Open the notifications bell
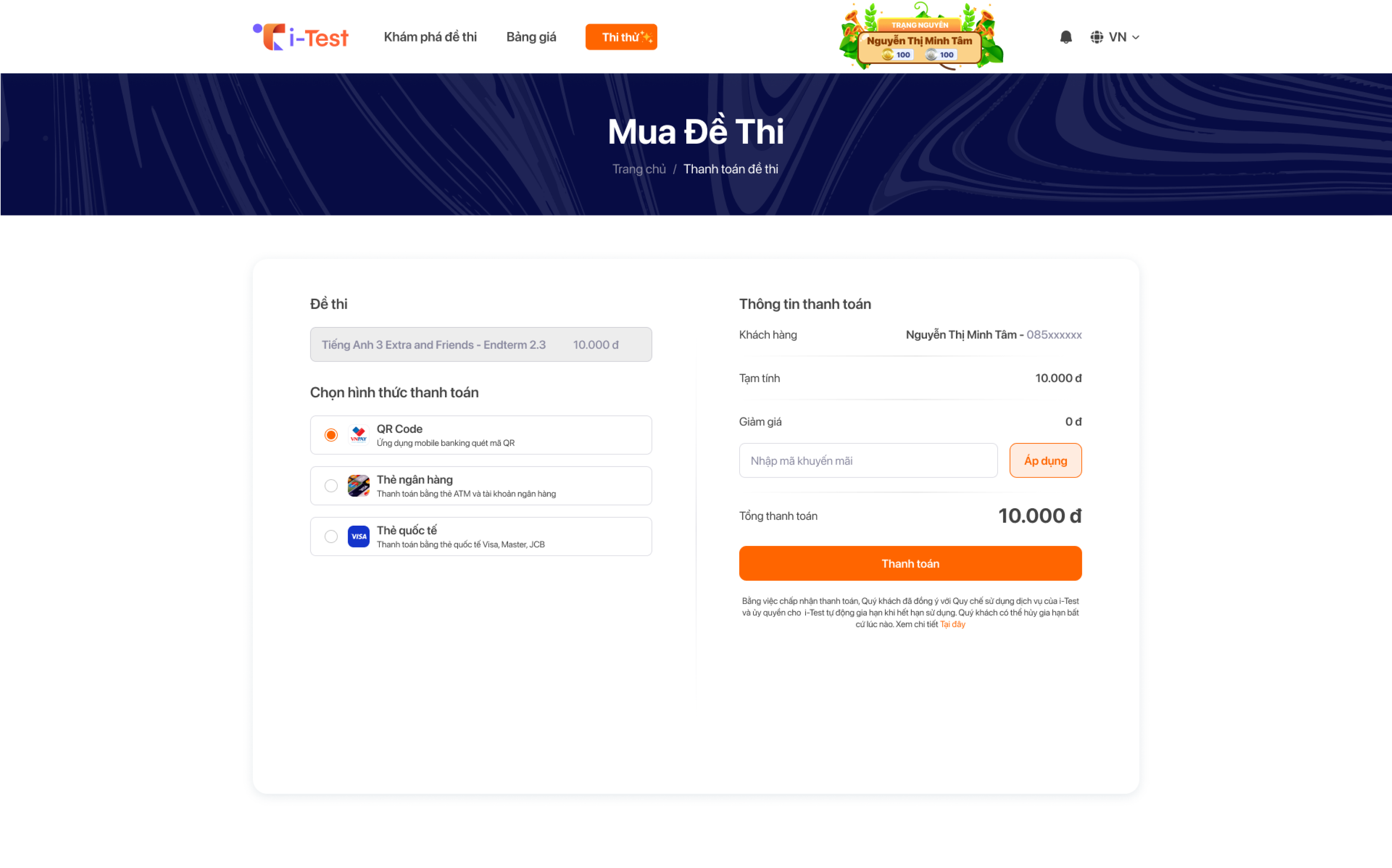This screenshot has height=868, width=1392. 1065,37
